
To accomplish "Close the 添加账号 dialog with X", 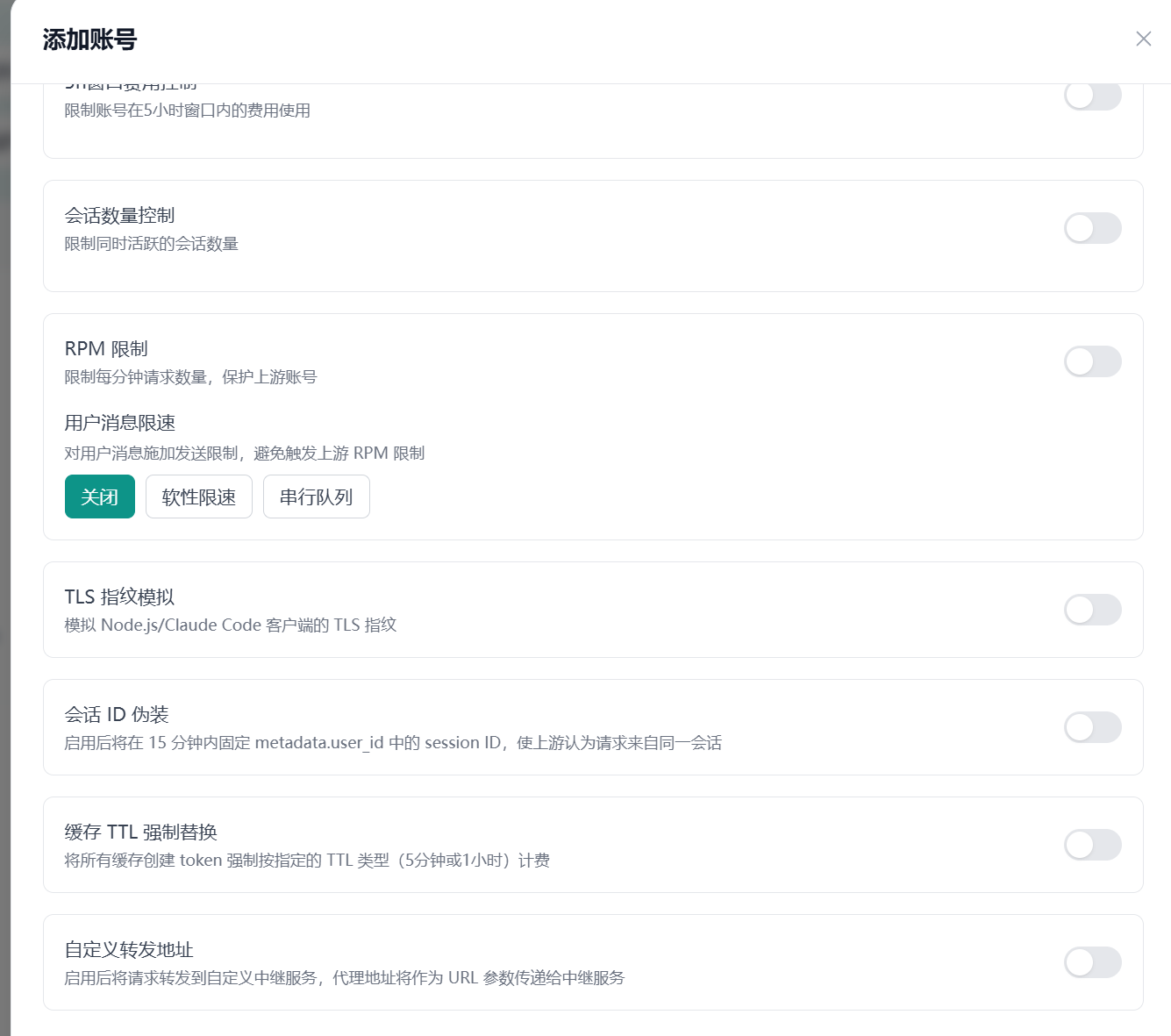I will coord(1143,39).
